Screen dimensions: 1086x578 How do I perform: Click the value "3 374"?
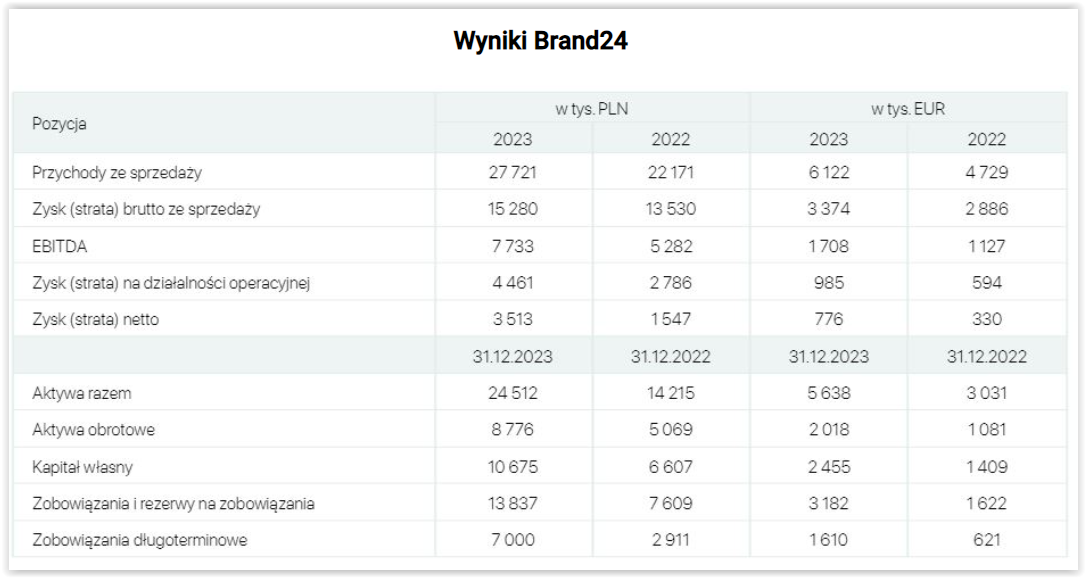point(828,209)
